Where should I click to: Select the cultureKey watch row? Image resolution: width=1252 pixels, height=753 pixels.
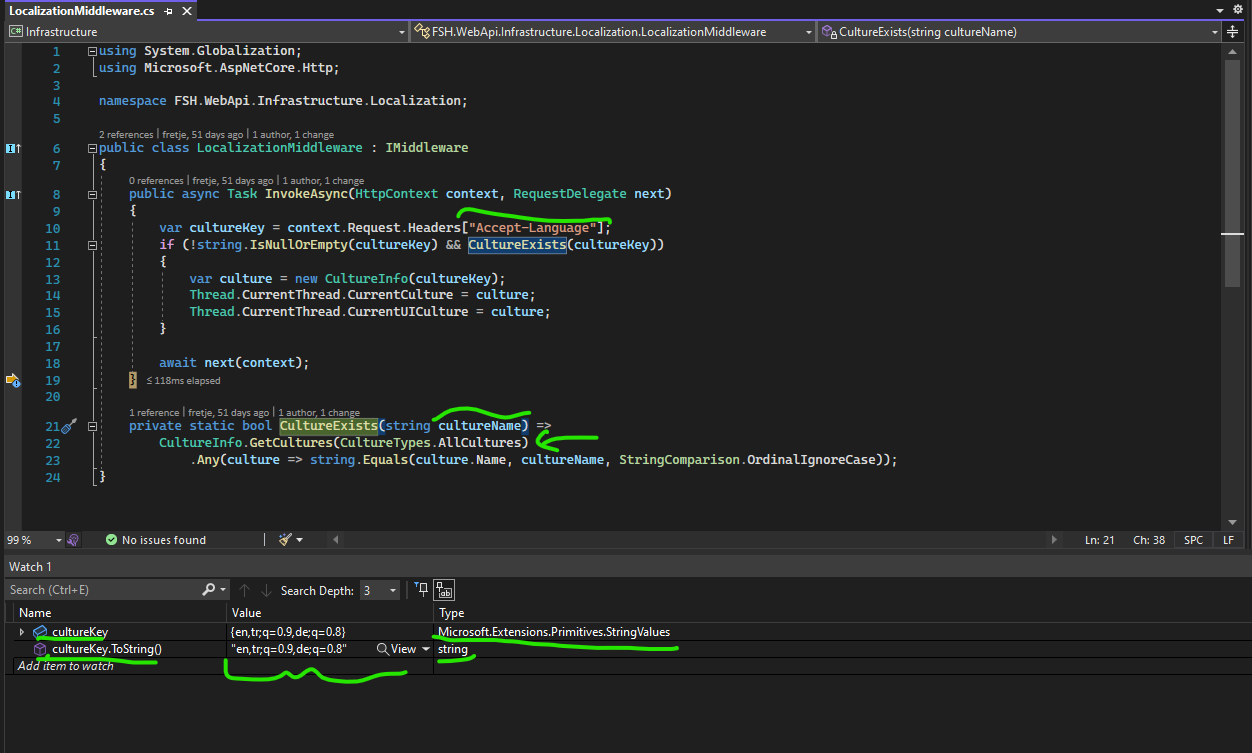click(626, 632)
